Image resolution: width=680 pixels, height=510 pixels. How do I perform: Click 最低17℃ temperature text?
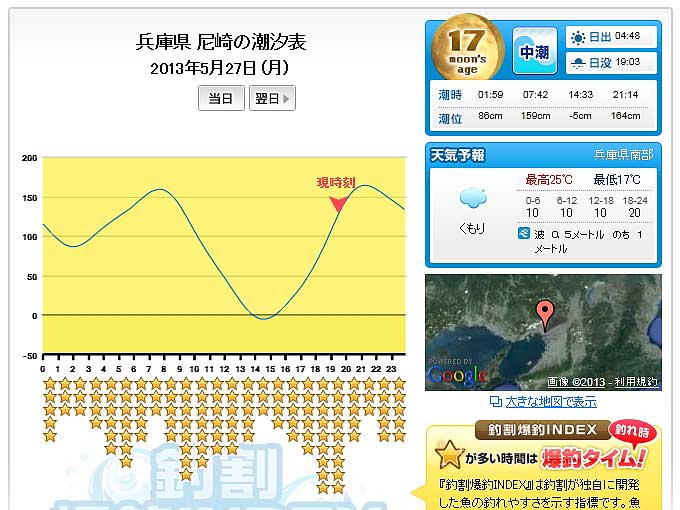click(617, 180)
